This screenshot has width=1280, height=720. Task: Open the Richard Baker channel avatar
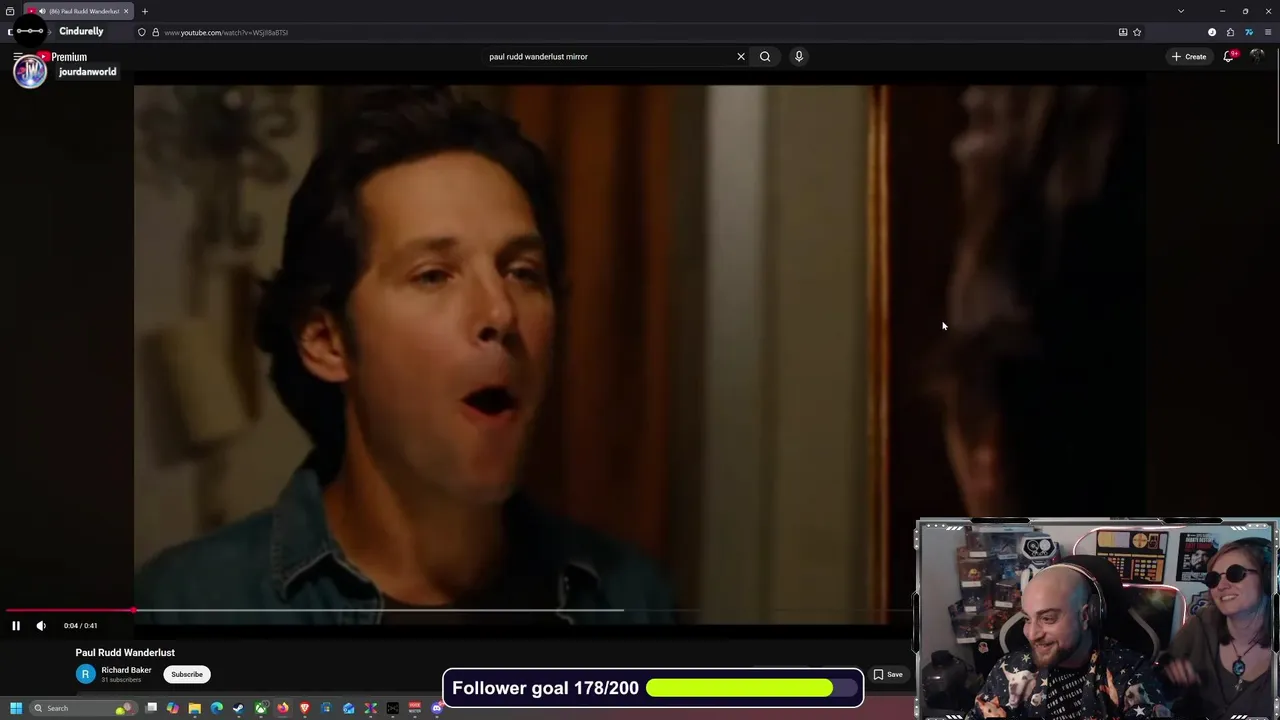pos(85,674)
